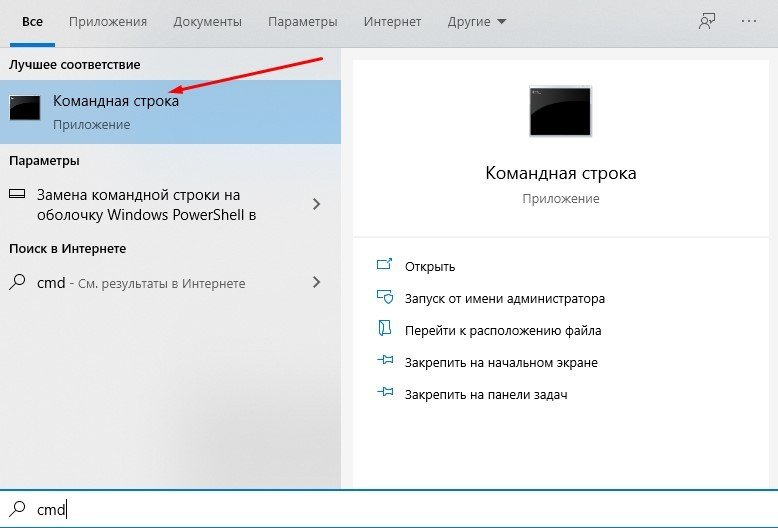Select Закрепить на начальном экране
The image size is (778, 528).
pos(501,363)
